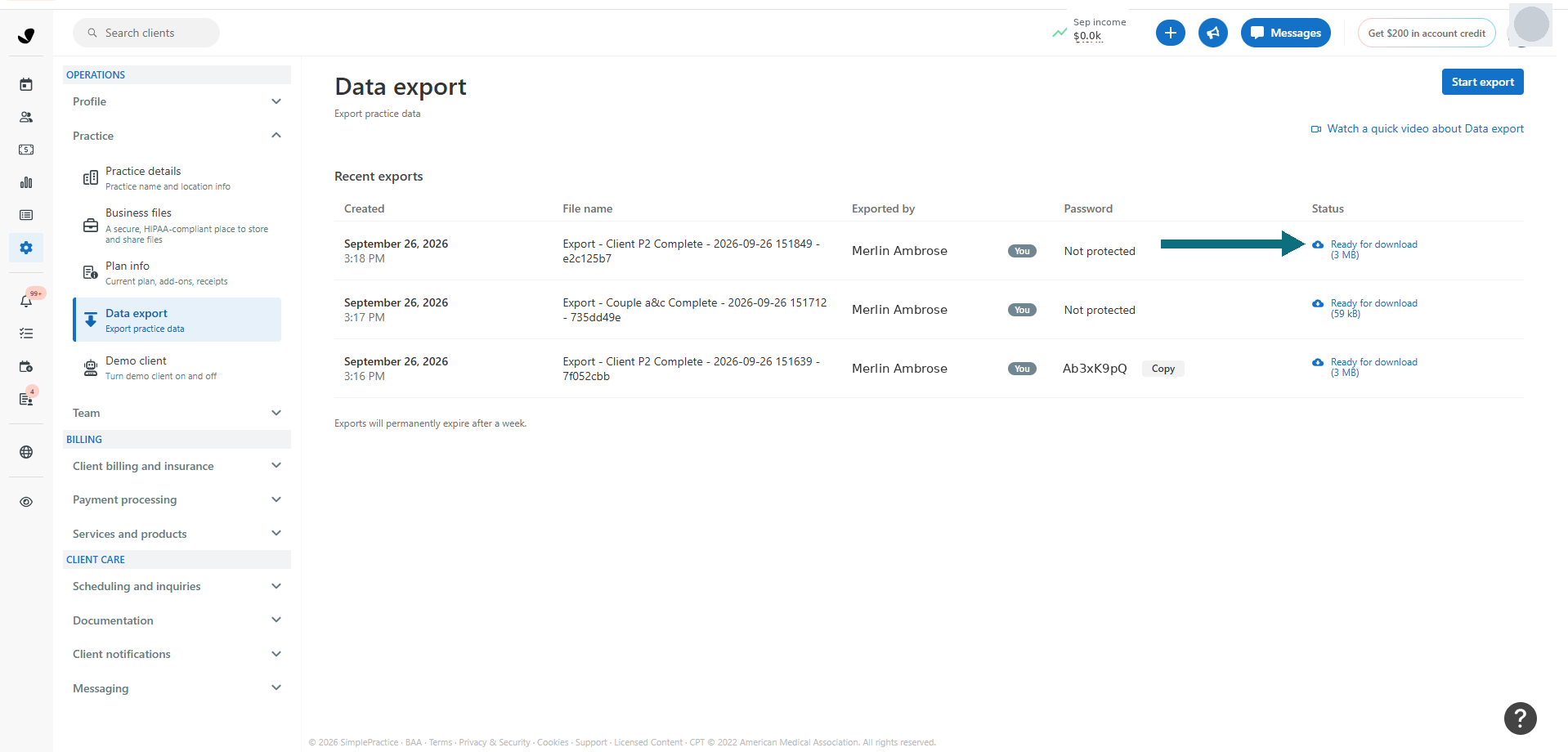This screenshot has height=752, width=1568.
Task: Collapse the Practice section
Action: pyautogui.click(x=177, y=136)
